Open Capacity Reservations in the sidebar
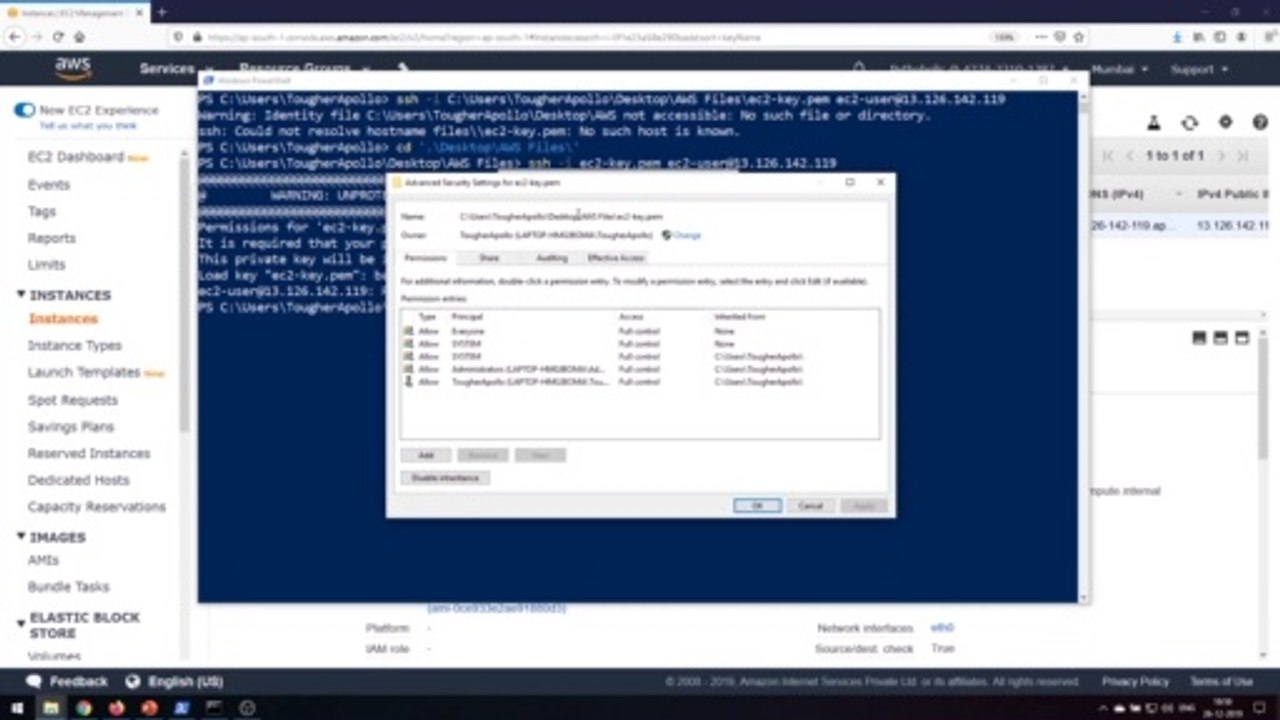The image size is (1280, 720). click(x=97, y=507)
